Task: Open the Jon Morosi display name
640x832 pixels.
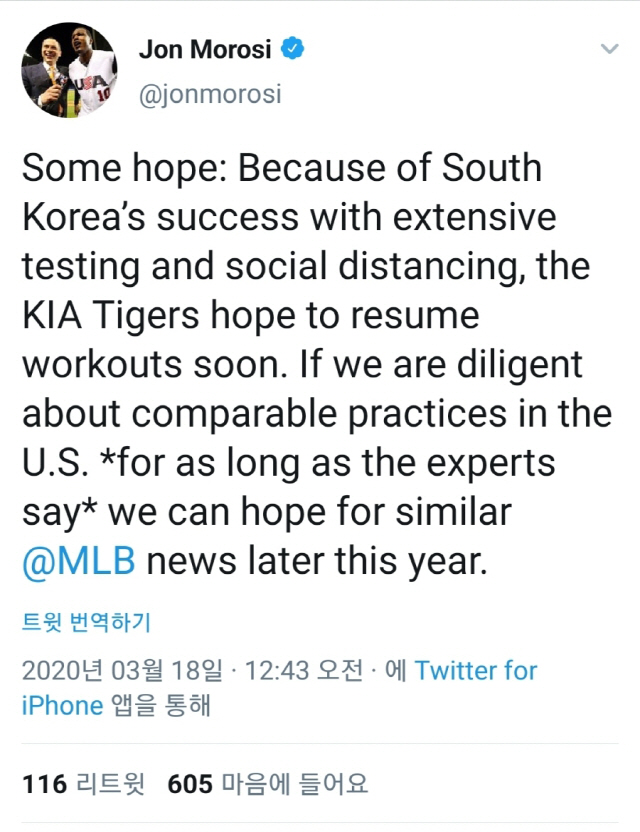Action: (205, 49)
